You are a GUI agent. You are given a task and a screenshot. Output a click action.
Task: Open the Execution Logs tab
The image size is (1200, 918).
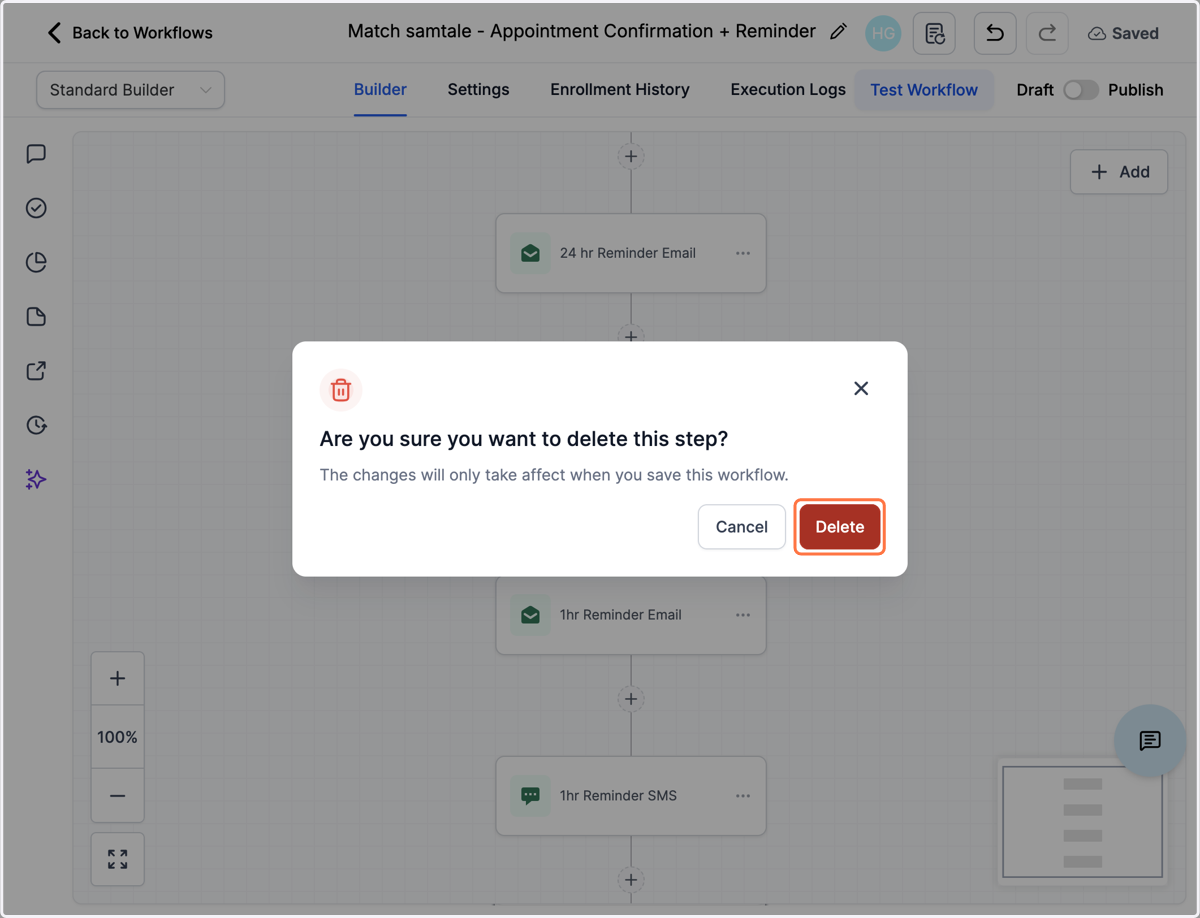[788, 89]
